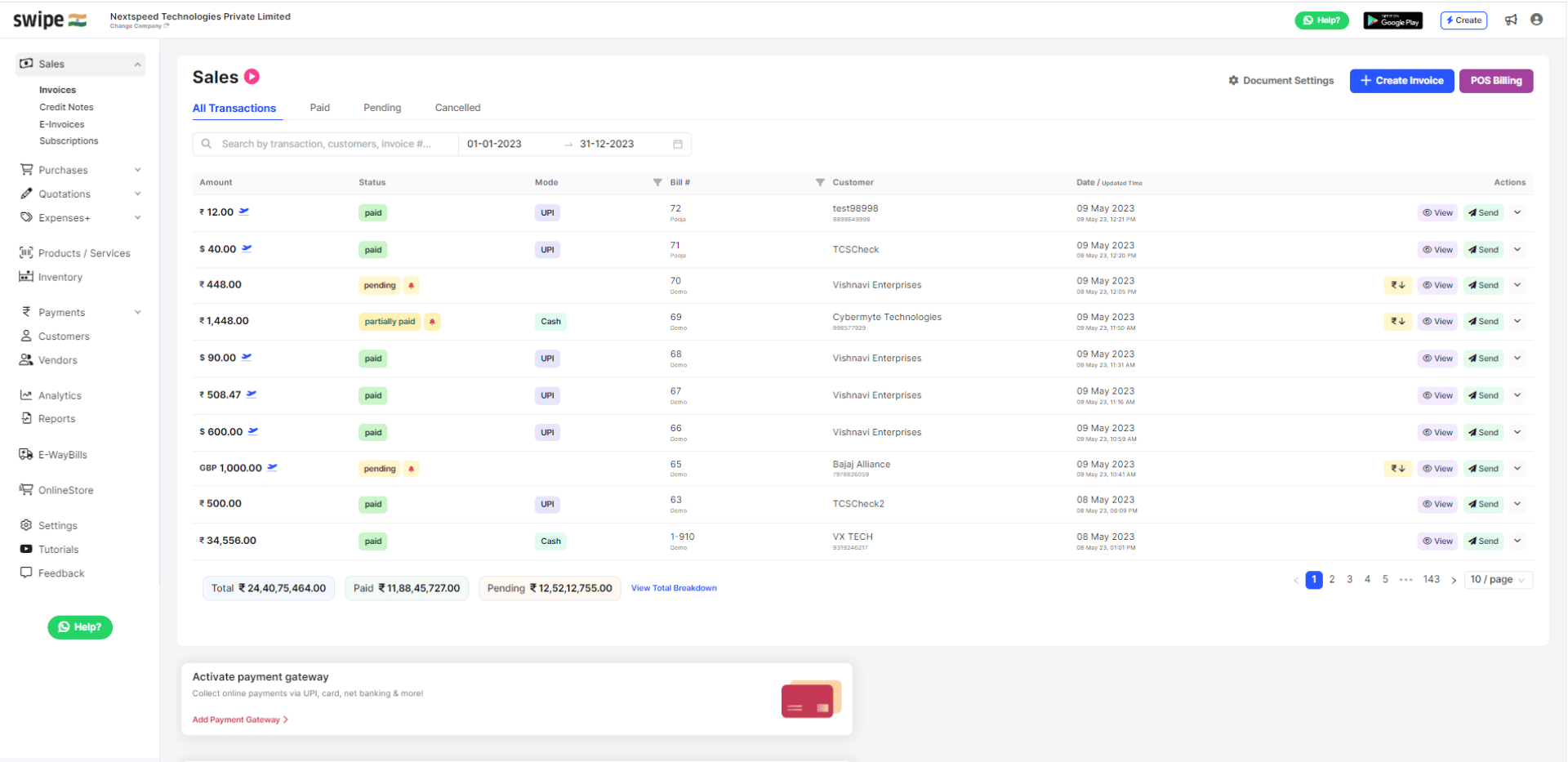This screenshot has width=1568, height=762.
Task: Open the user profile icon
Action: [1537, 20]
